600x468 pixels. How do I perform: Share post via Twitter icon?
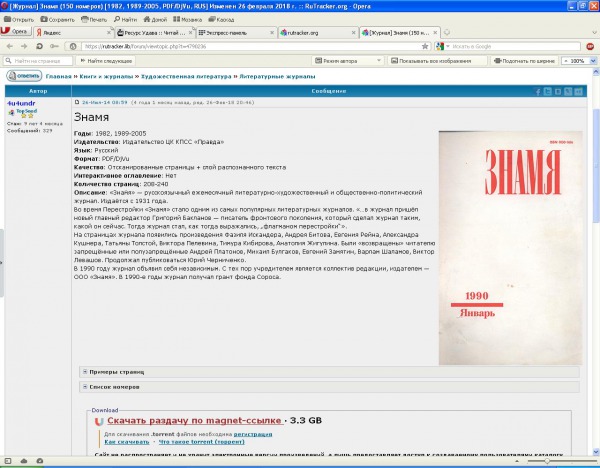tap(548, 91)
